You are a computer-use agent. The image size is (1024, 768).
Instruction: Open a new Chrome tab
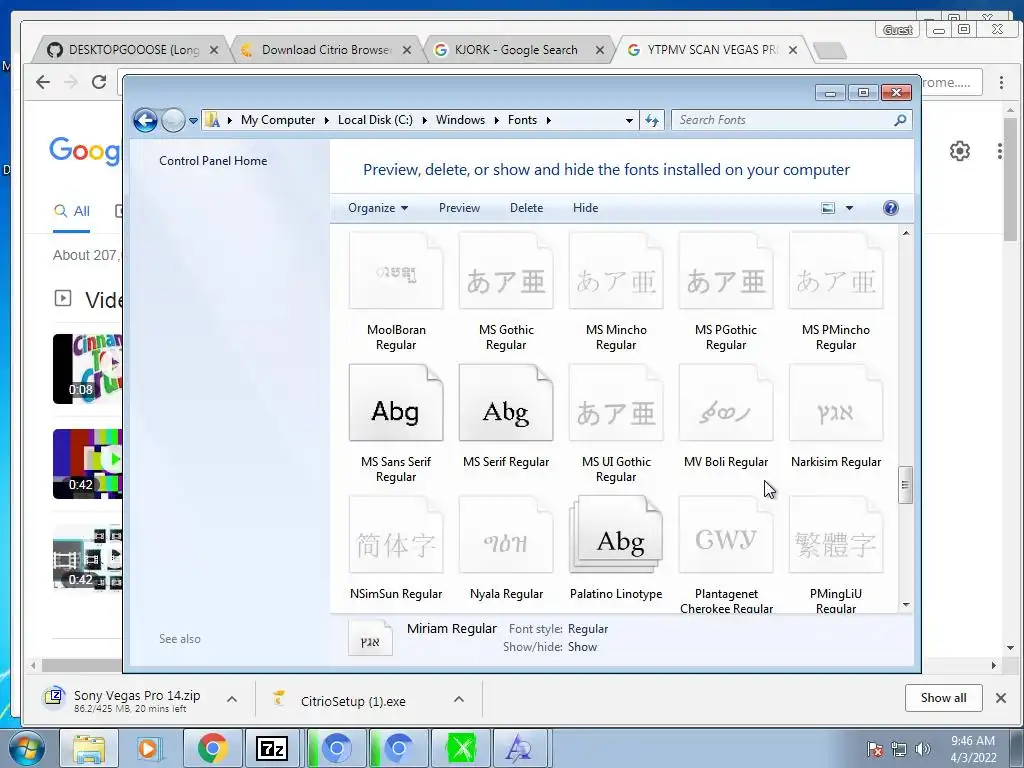click(831, 50)
